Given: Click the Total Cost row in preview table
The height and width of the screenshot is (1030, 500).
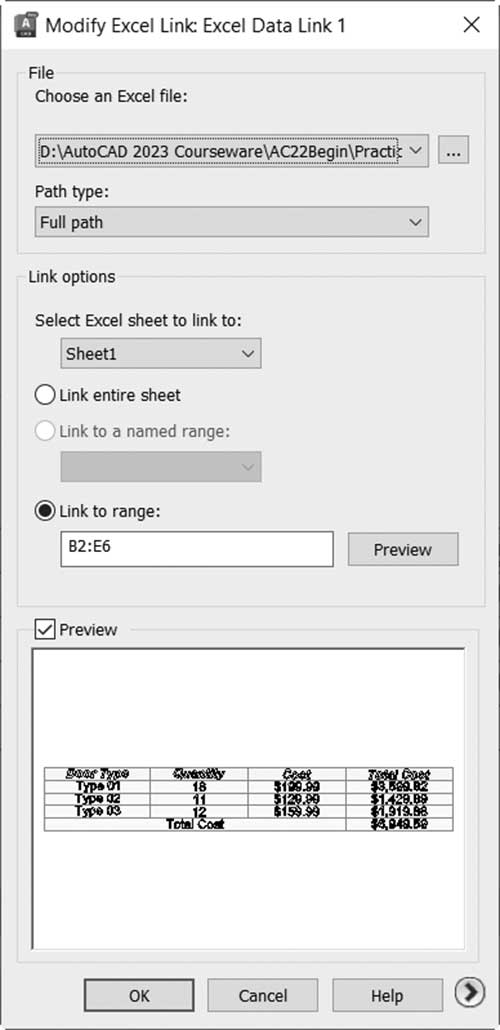Looking at the screenshot, I should [x=248, y=824].
